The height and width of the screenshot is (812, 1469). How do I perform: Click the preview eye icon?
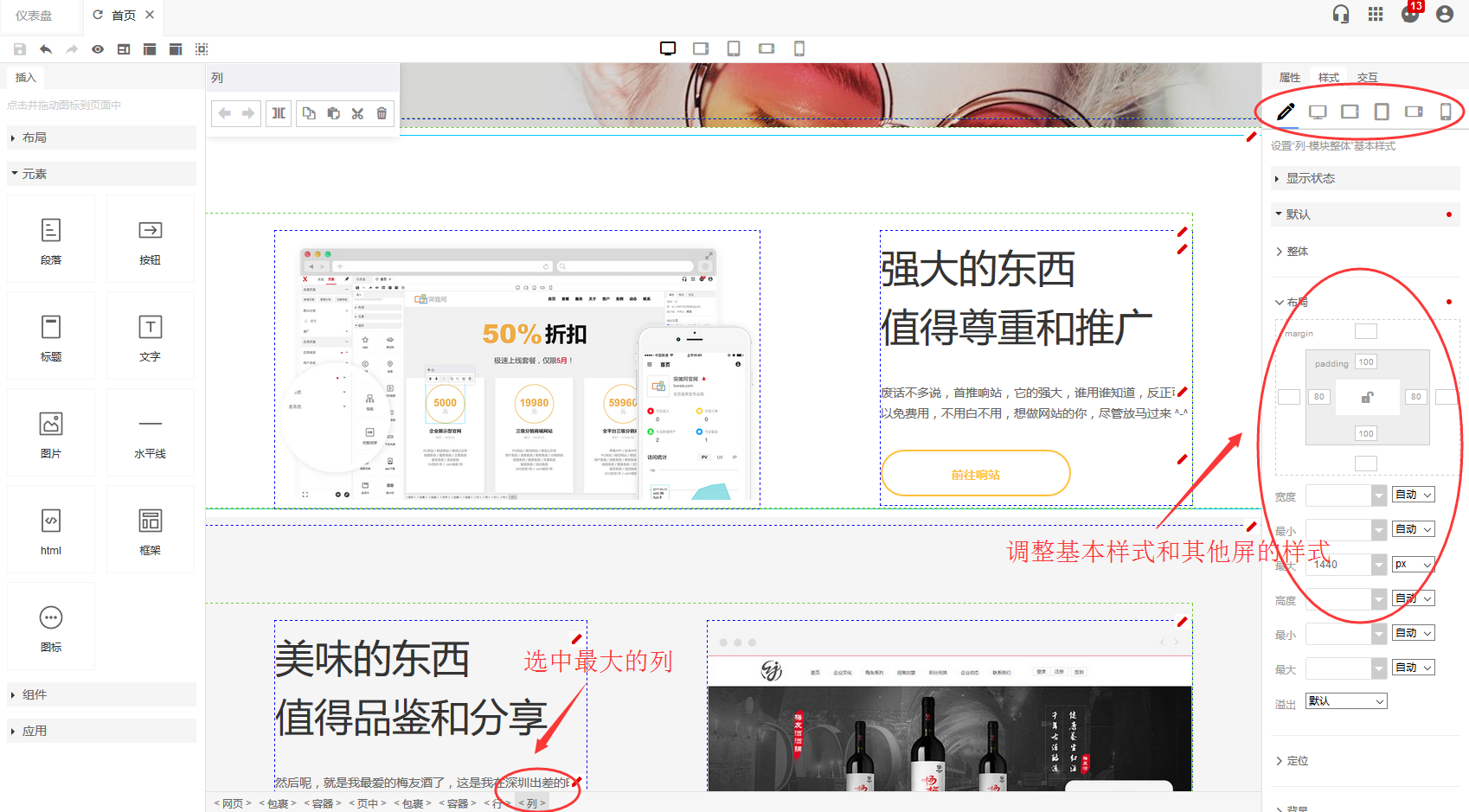[x=98, y=49]
